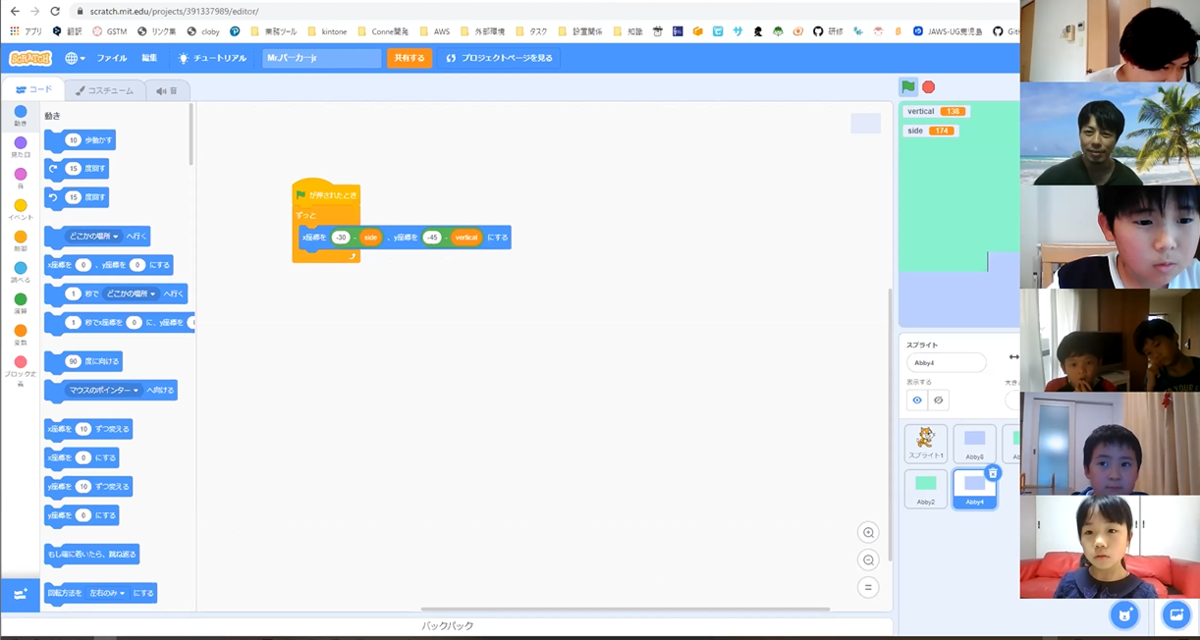Open the アプリ apps grid bookmark

(x=26, y=31)
